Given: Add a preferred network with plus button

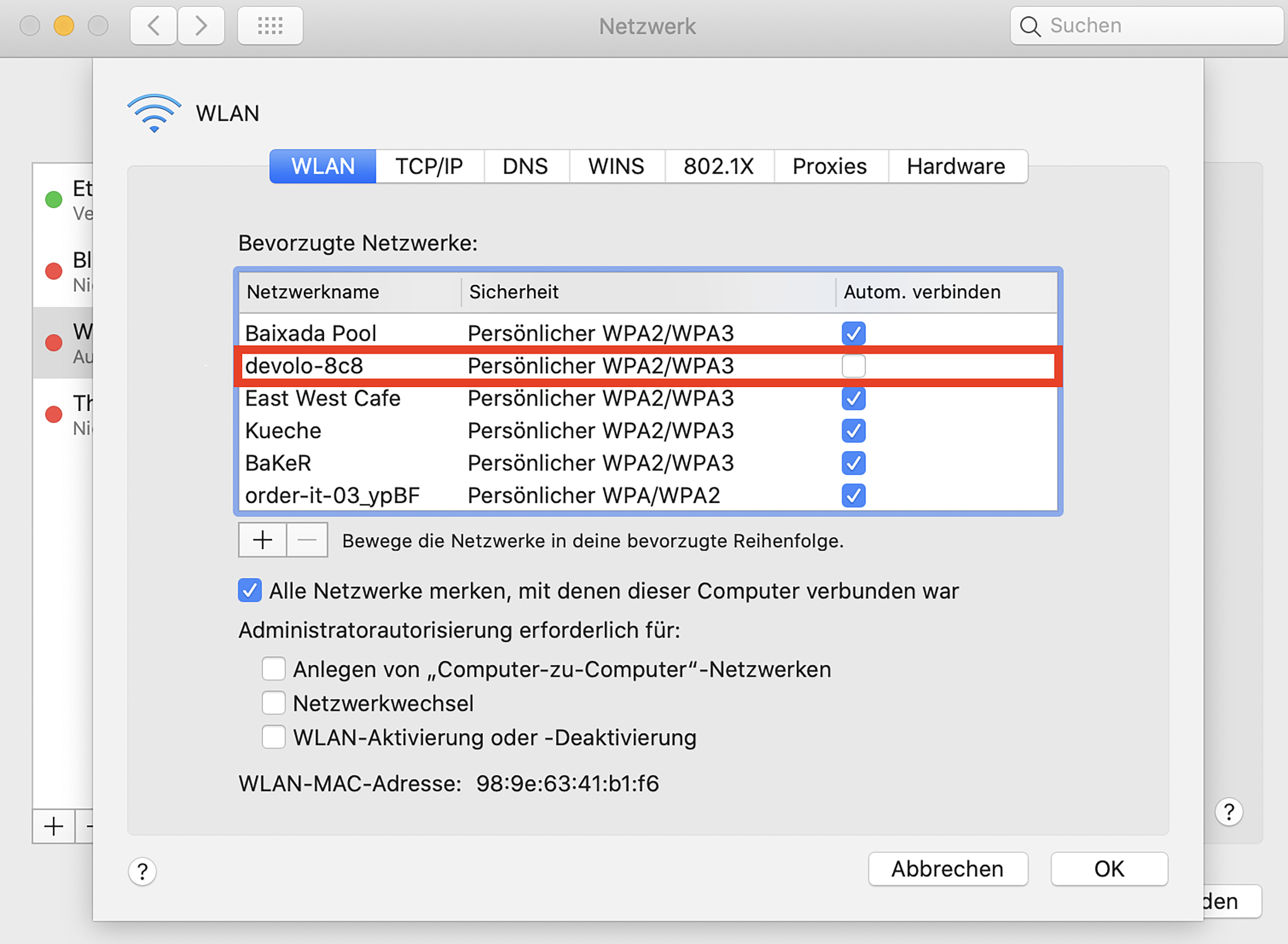Looking at the screenshot, I should tap(262, 540).
